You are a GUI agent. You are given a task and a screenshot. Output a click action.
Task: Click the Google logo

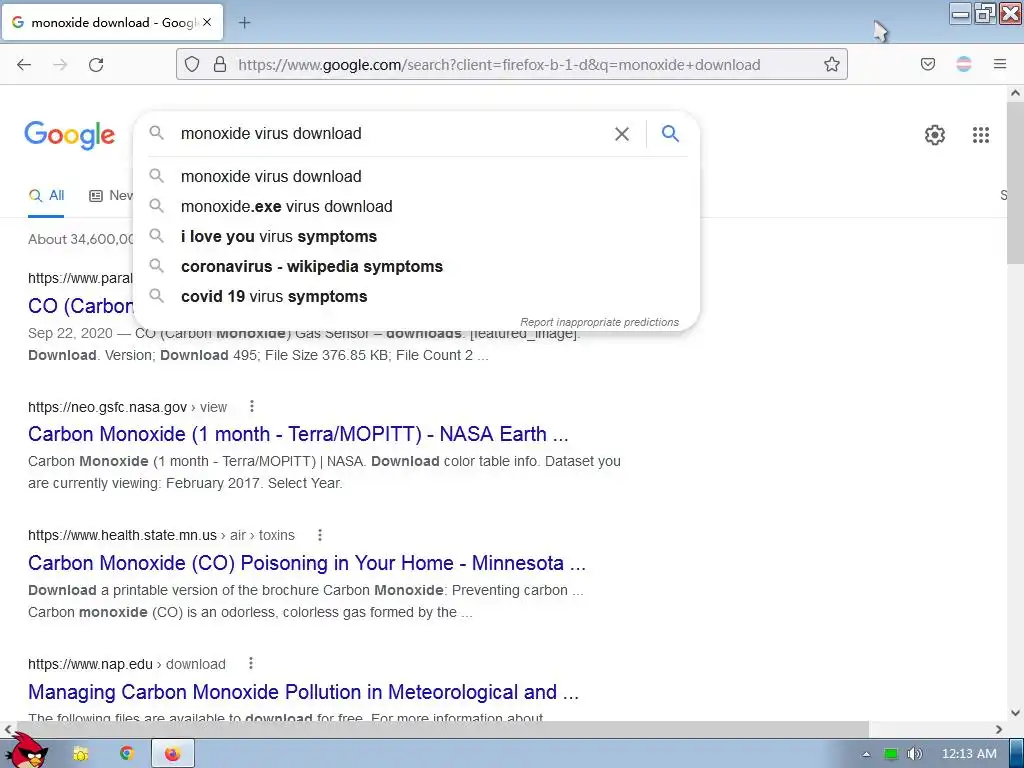pyautogui.click(x=70, y=136)
